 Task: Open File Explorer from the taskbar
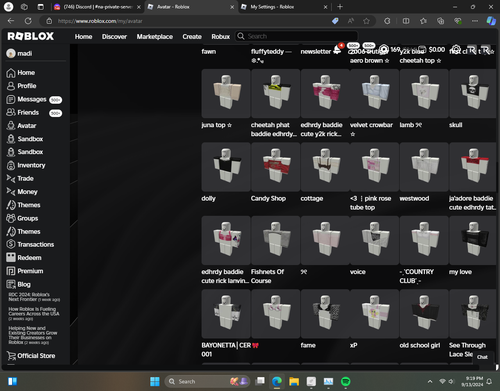click(x=294, y=381)
